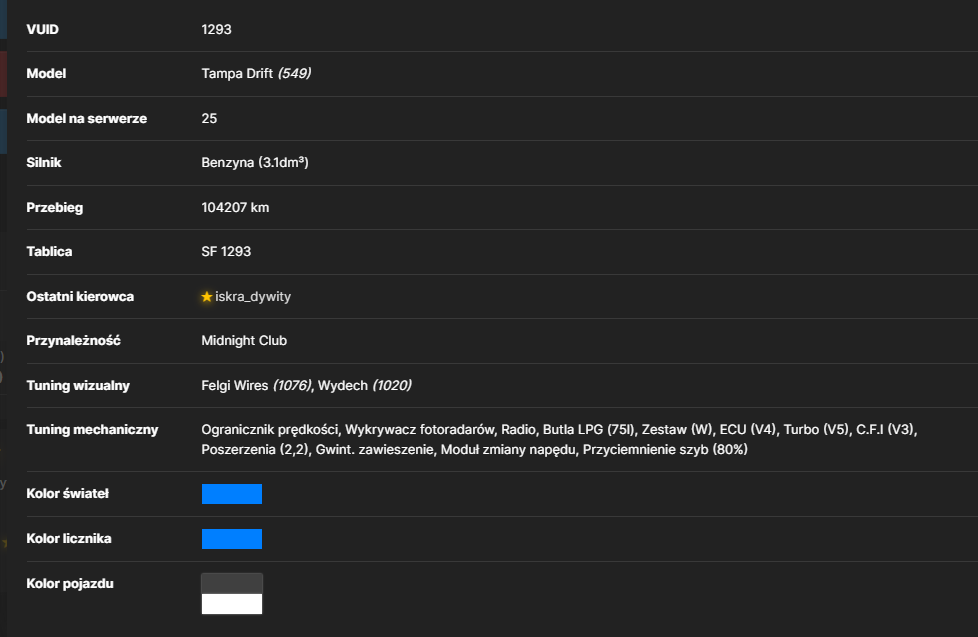Click the Model na serwerze label

point(87,119)
